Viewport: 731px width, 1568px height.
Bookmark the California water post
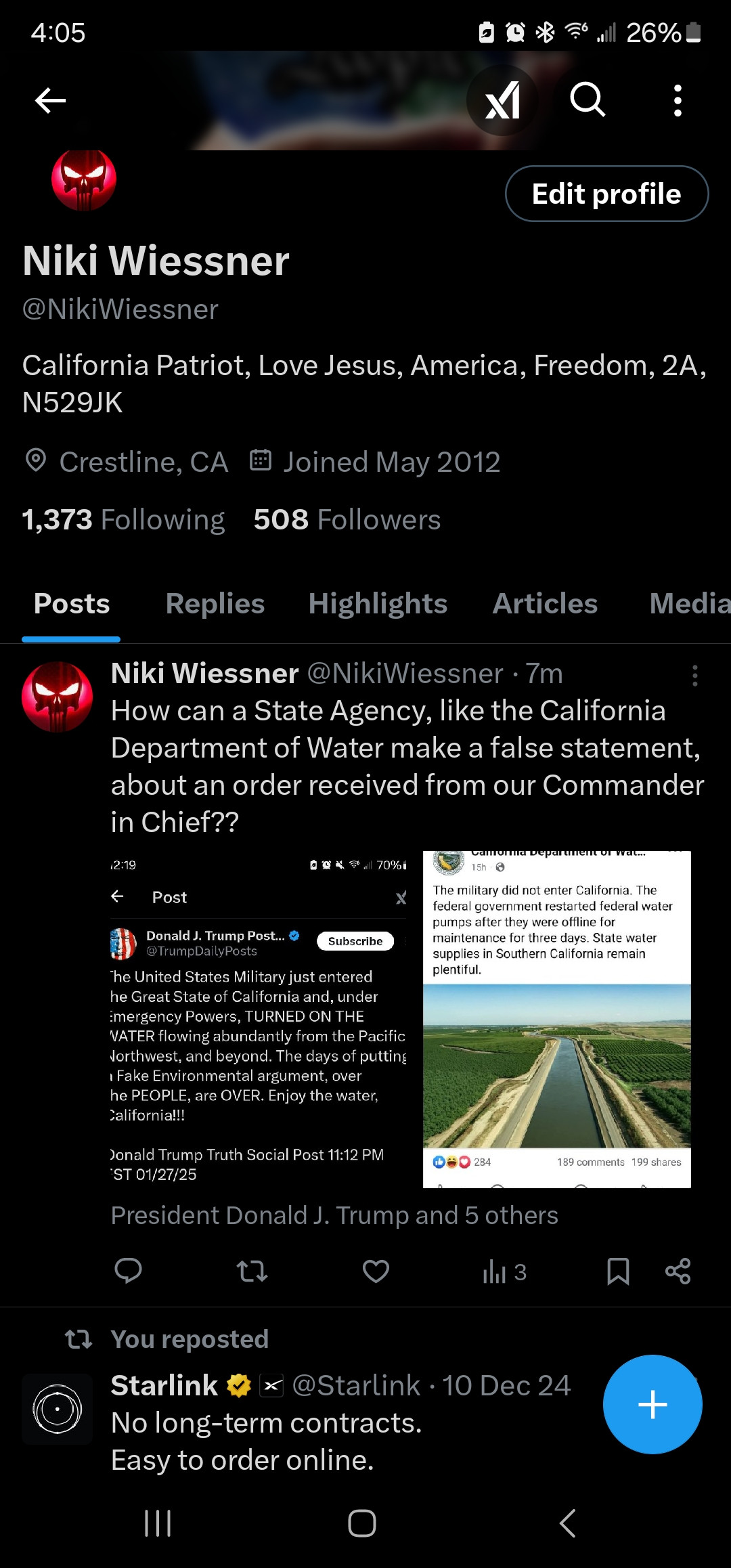pos(618,1271)
